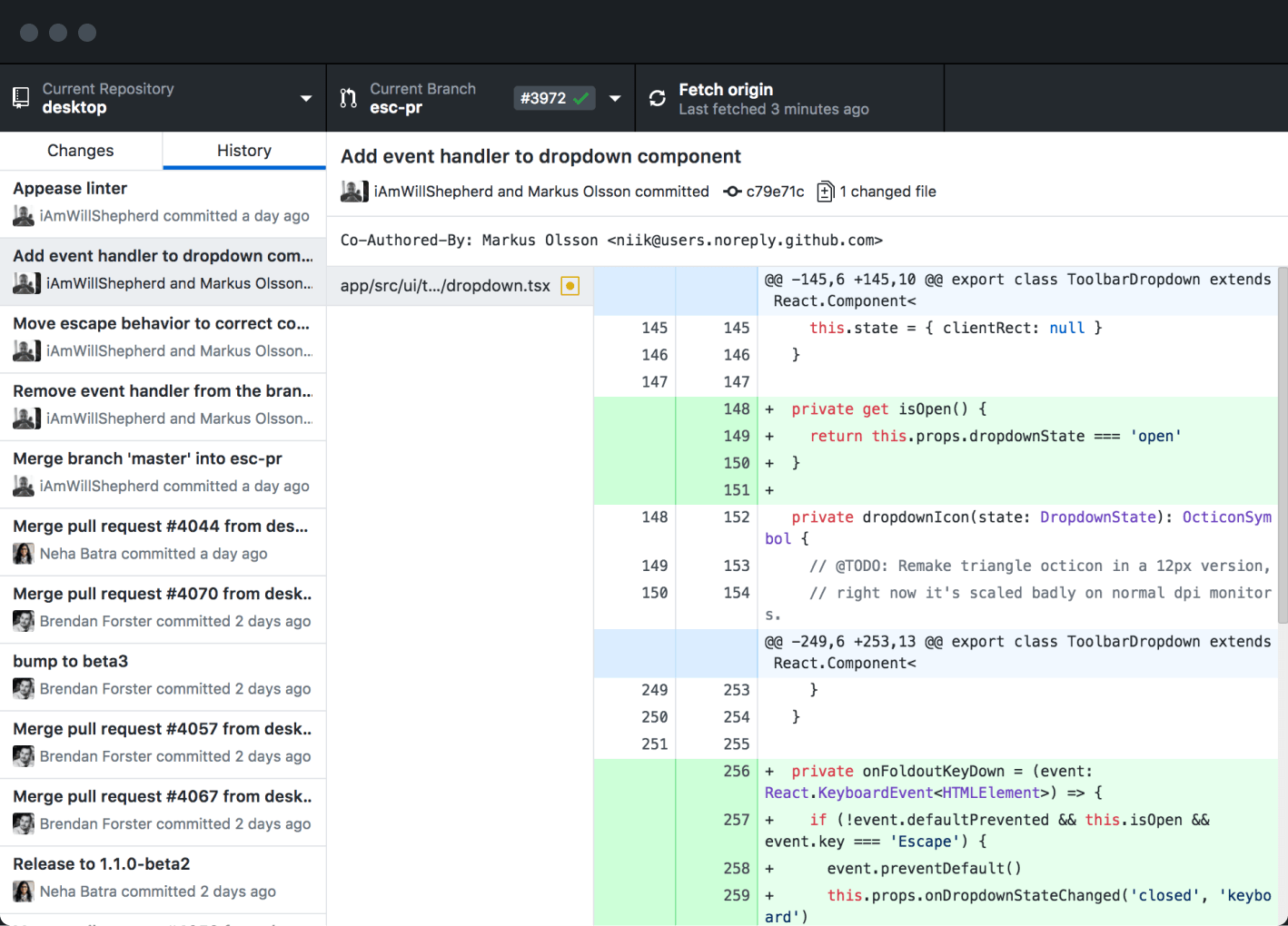
Task: Click the avatar in the commit details header
Action: (353, 191)
